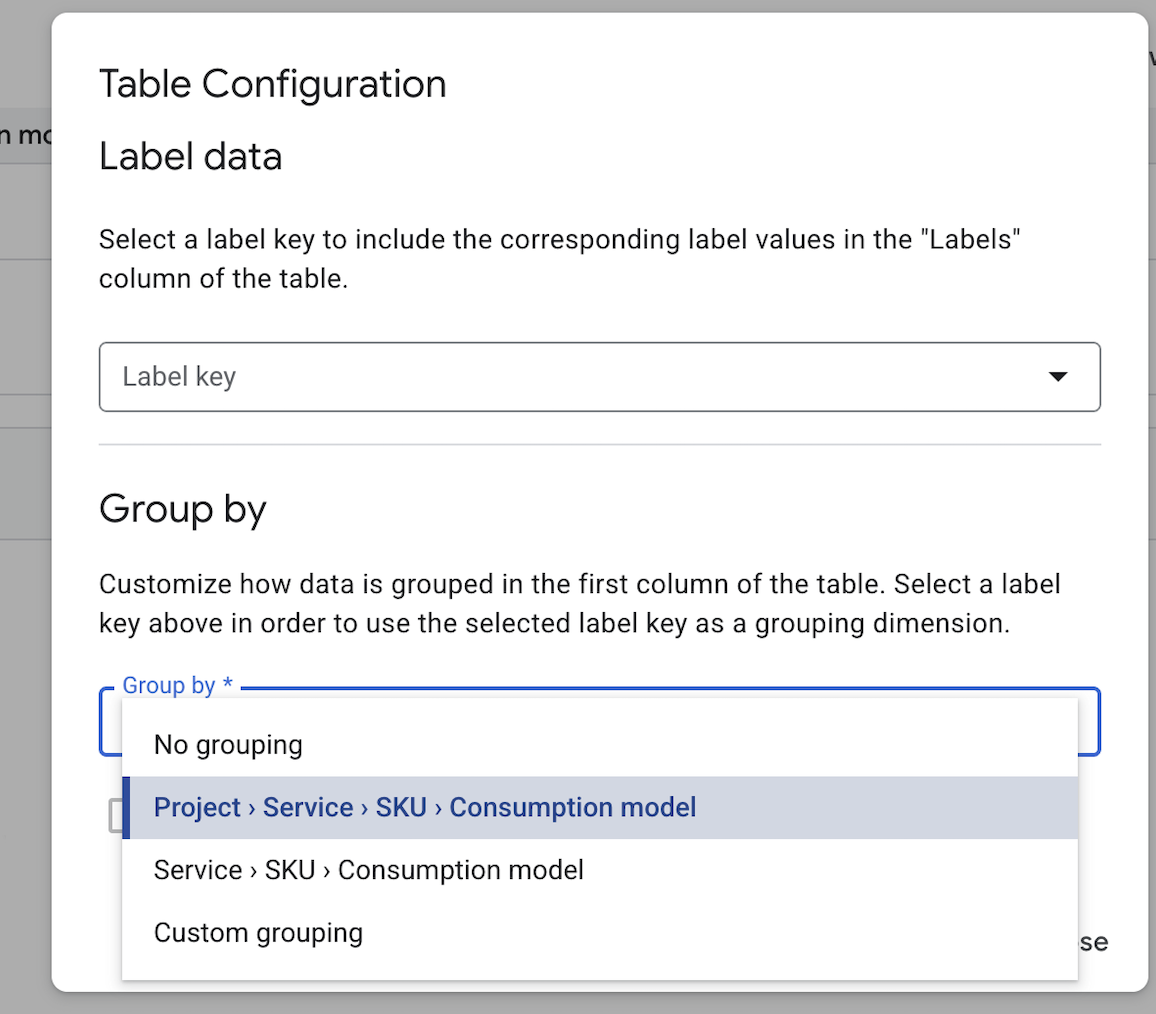The height and width of the screenshot is (1014, 1156).
Task: Click the required field asterisk on Group by
Action: [x=229, y=684]
